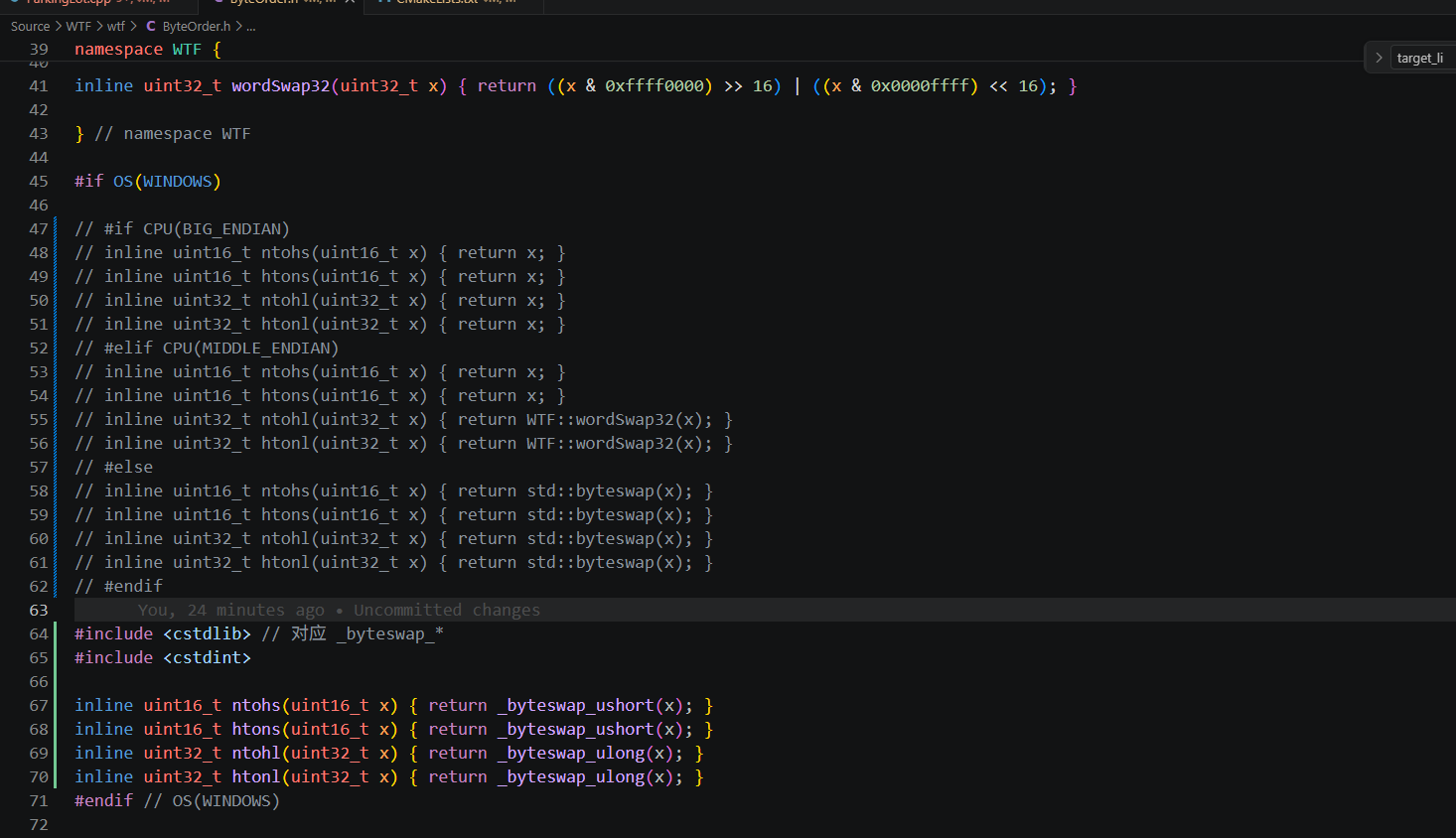Image resolution: width=1456 pixels, height=838 pixels.
Task: Expand the find widget replace toggle chevron
Action: click(1379, 58)
